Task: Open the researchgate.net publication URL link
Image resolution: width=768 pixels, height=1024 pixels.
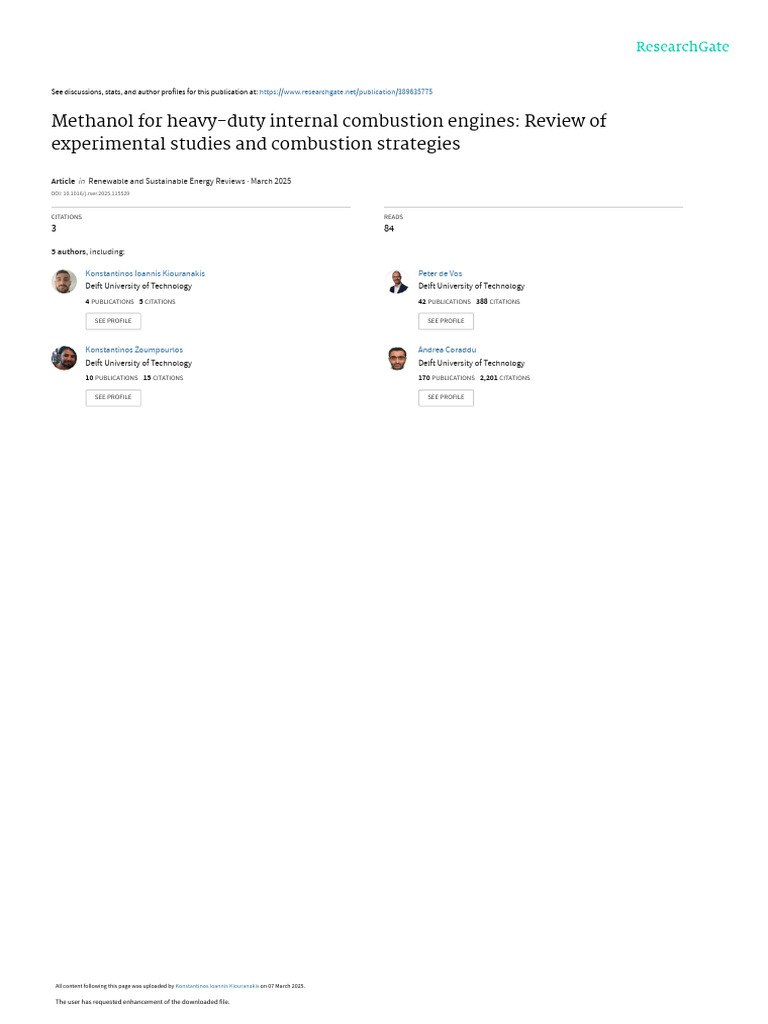Action: [x=346, y=92]
